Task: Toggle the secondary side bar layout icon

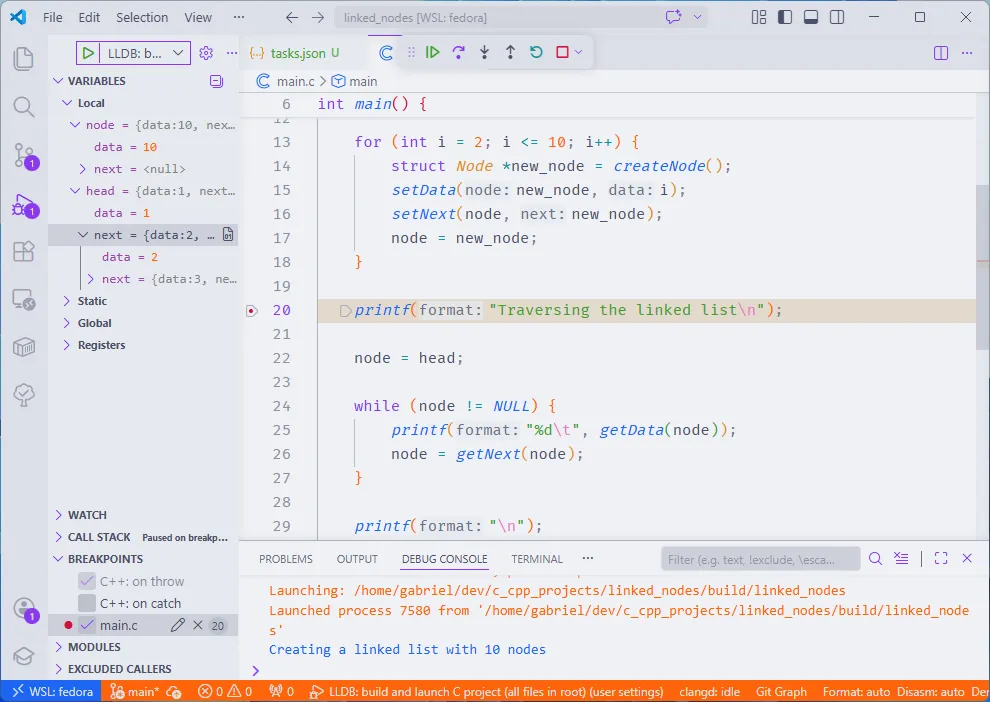Action: pos(837,17)
